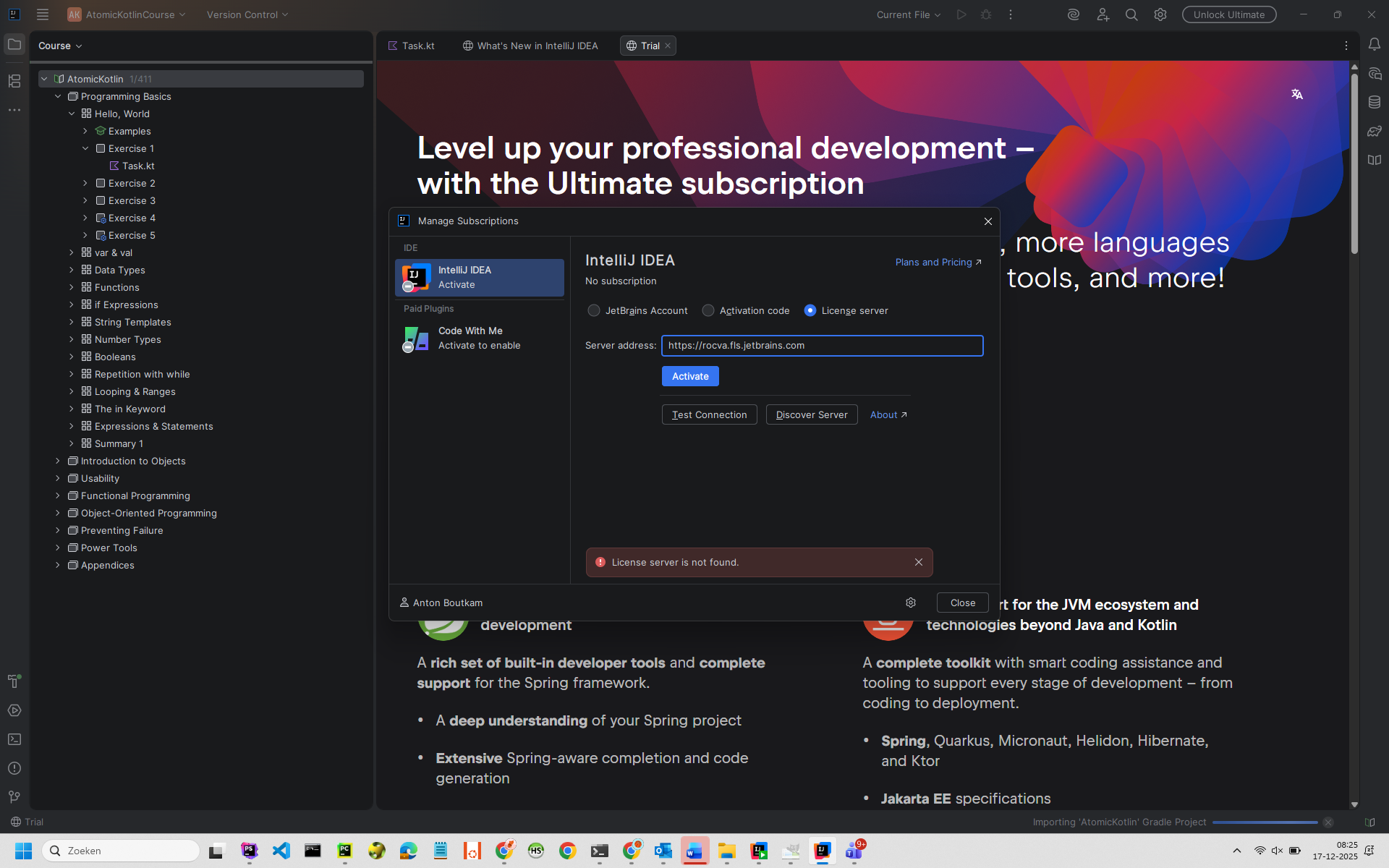Viewport: 1389px width, 868px height.
Task: Open the Problems tool window icon
Action: point(14,768)
